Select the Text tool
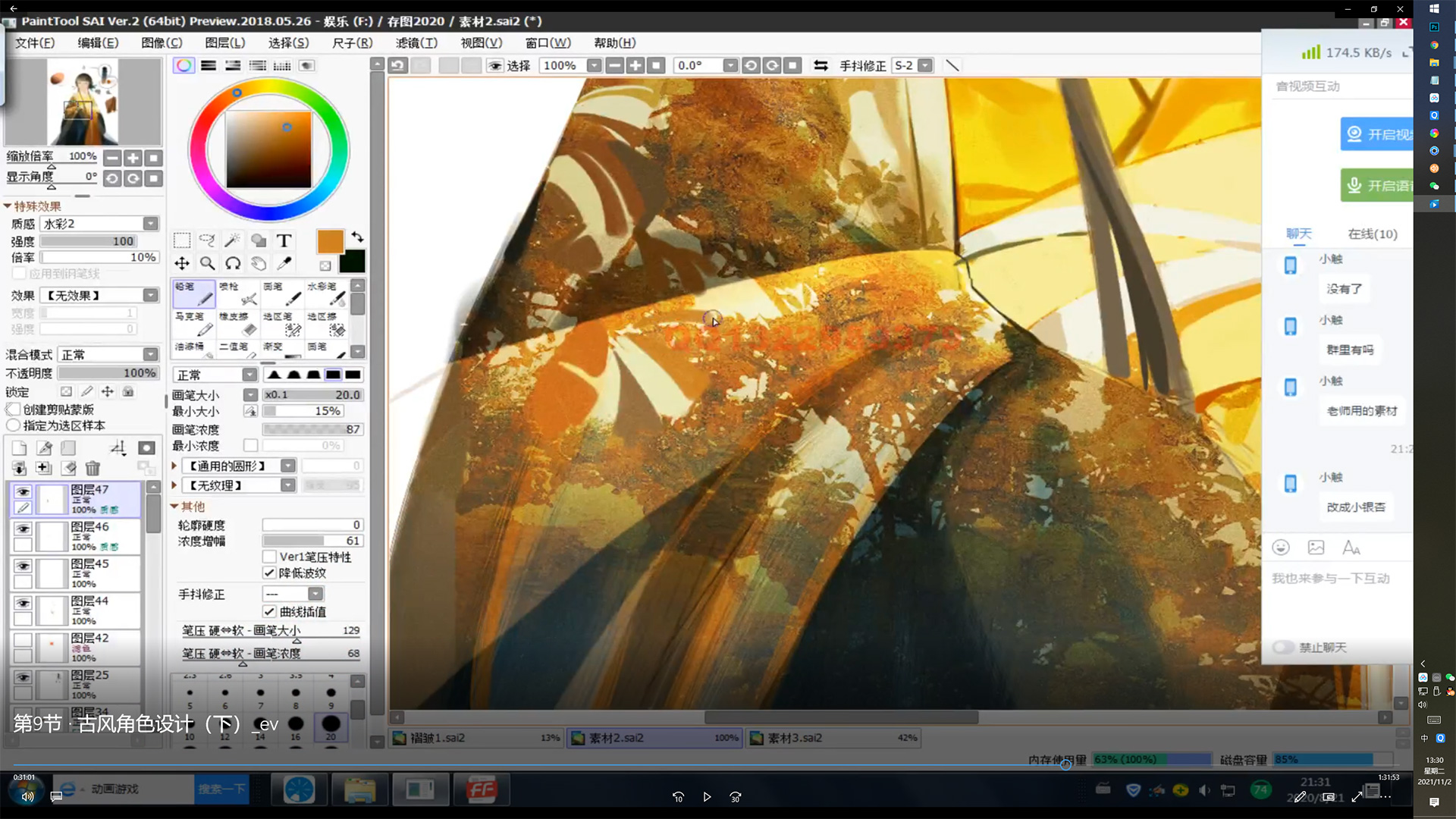This screenshot has height=819, width=1456. point(284,240)
